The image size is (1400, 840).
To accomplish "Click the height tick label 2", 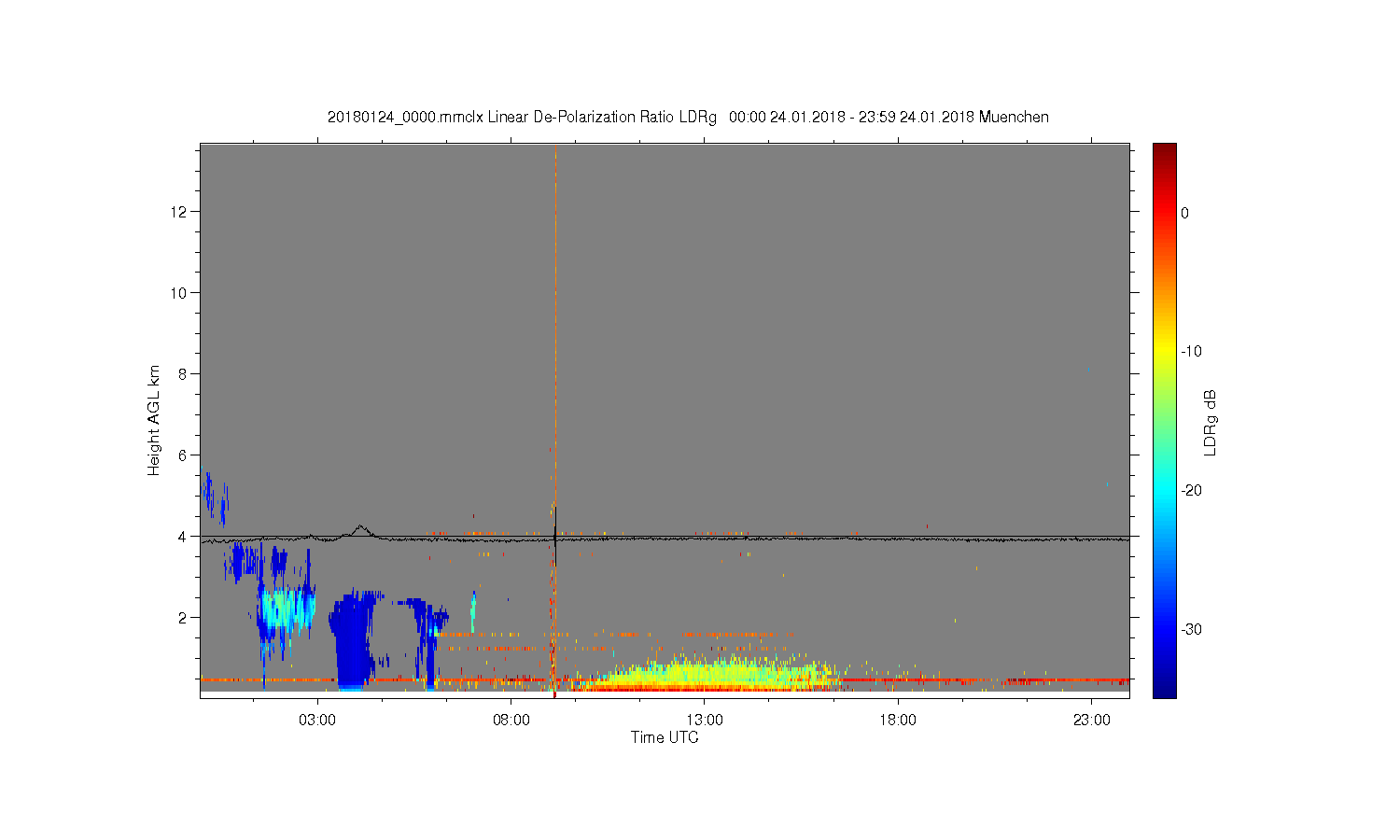I will [184, 618].
